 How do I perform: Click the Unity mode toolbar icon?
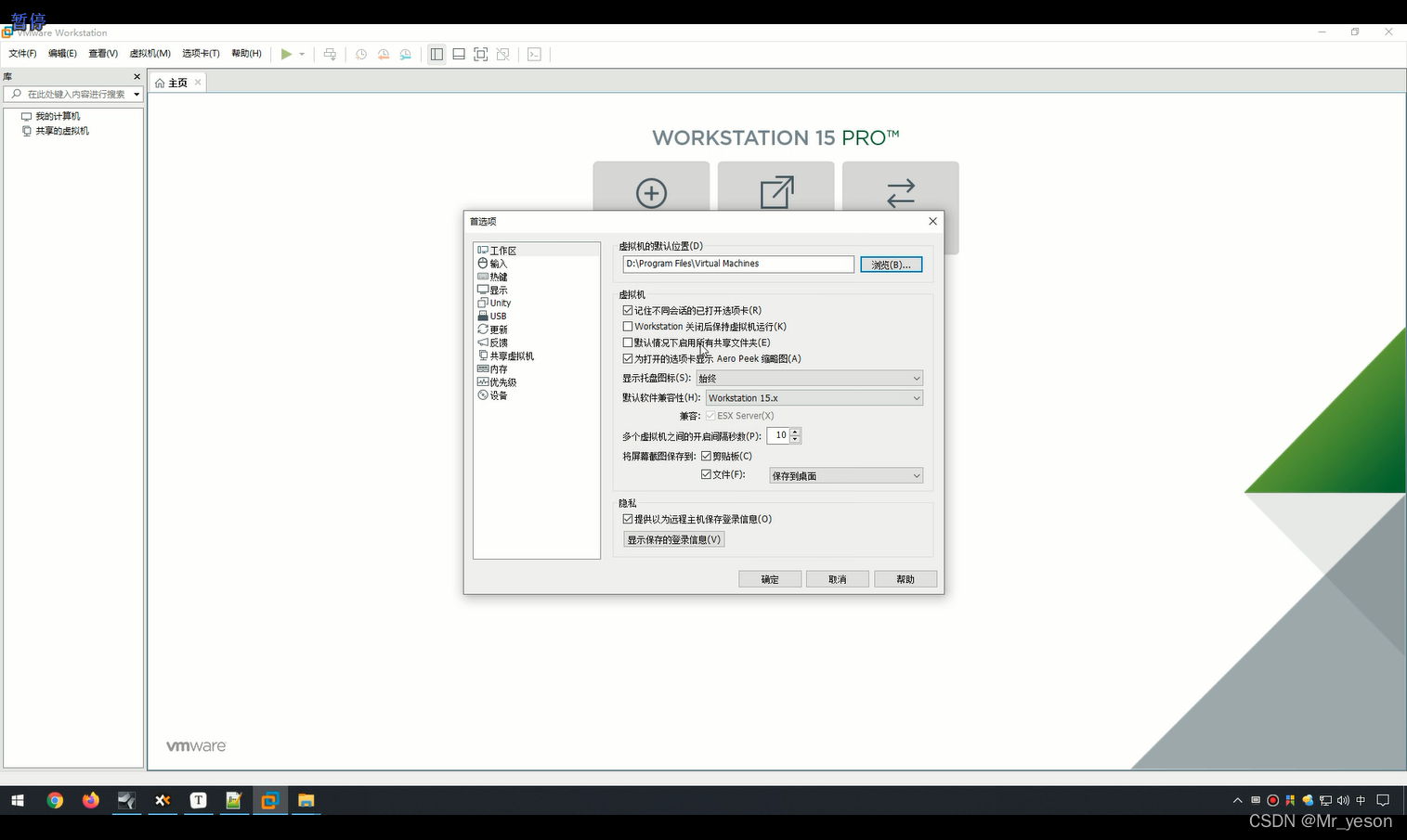pyautogui.click(x=503, y=54)
